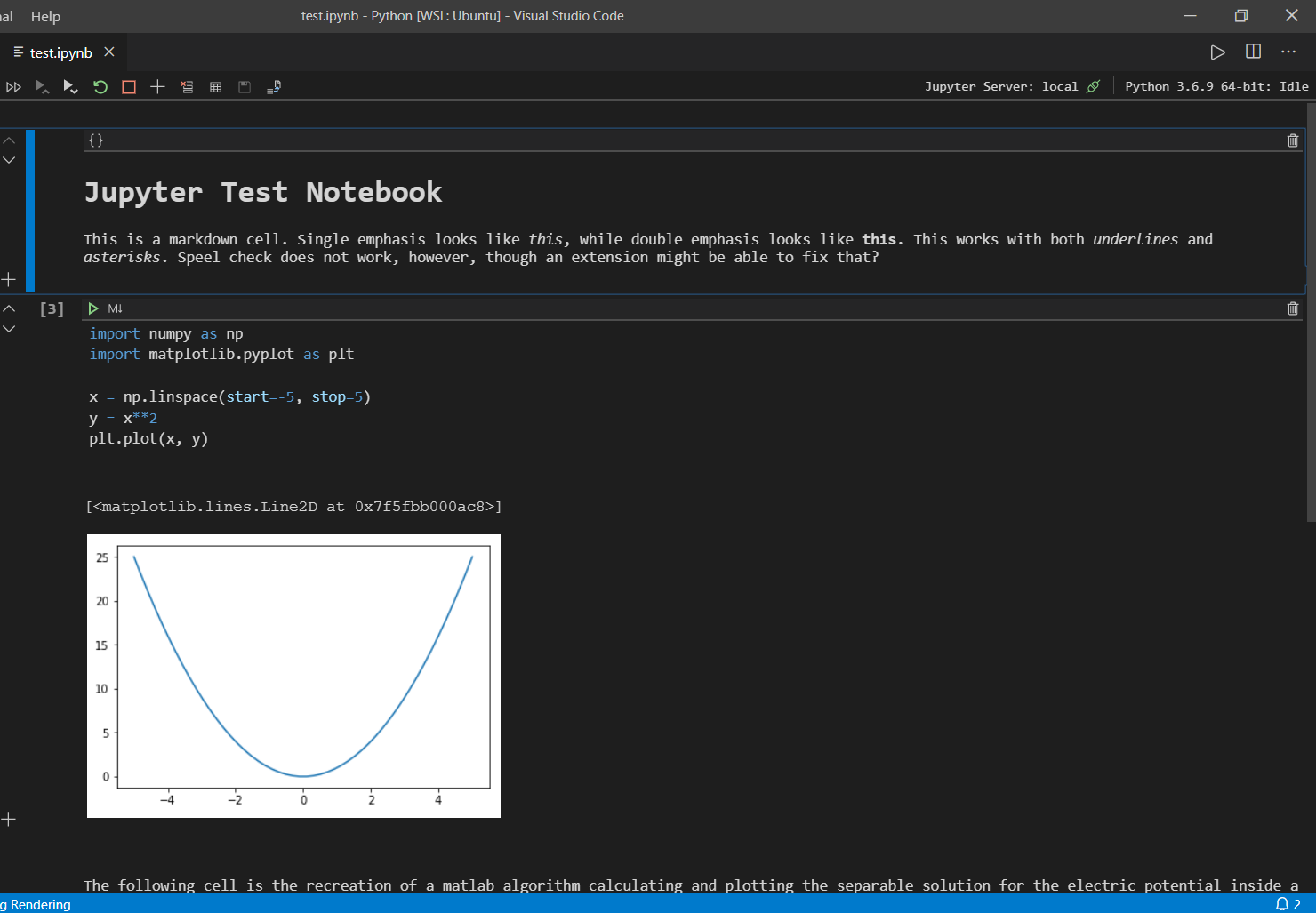Move the markdown cell up
Viewport: 1316px width, 913px height.
point(9,140)
